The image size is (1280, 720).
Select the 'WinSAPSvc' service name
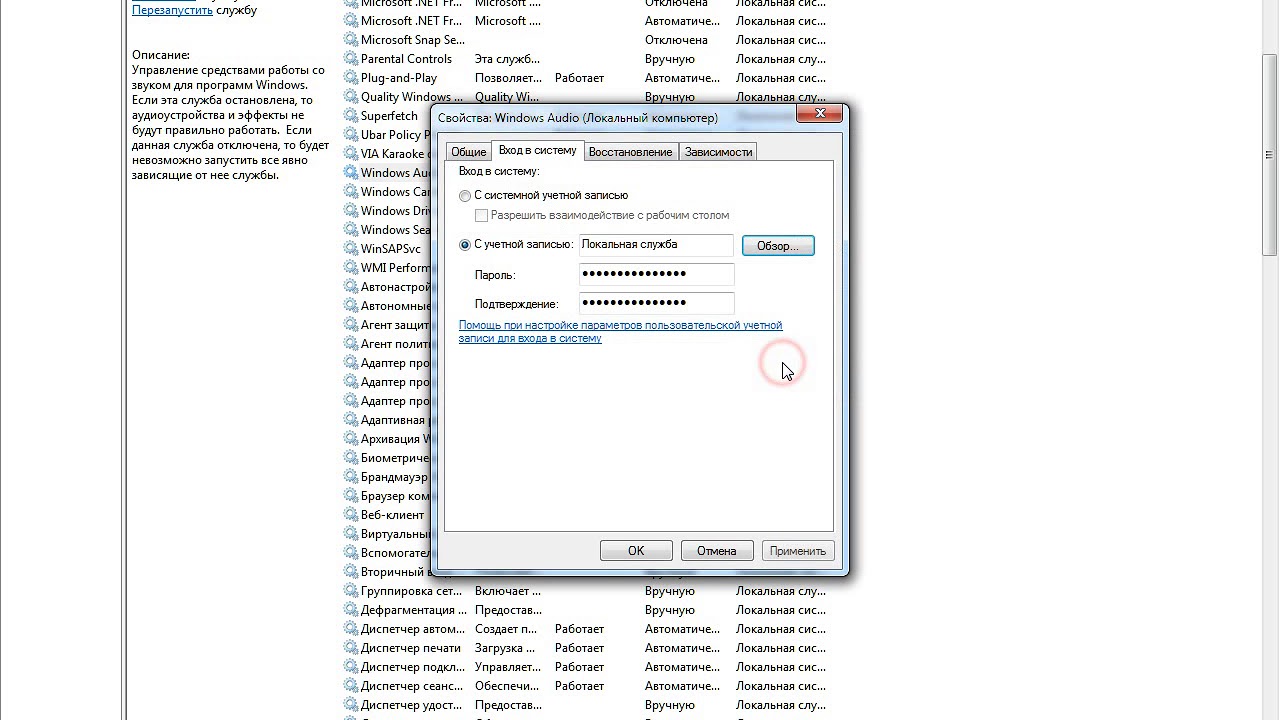[391, 249]
